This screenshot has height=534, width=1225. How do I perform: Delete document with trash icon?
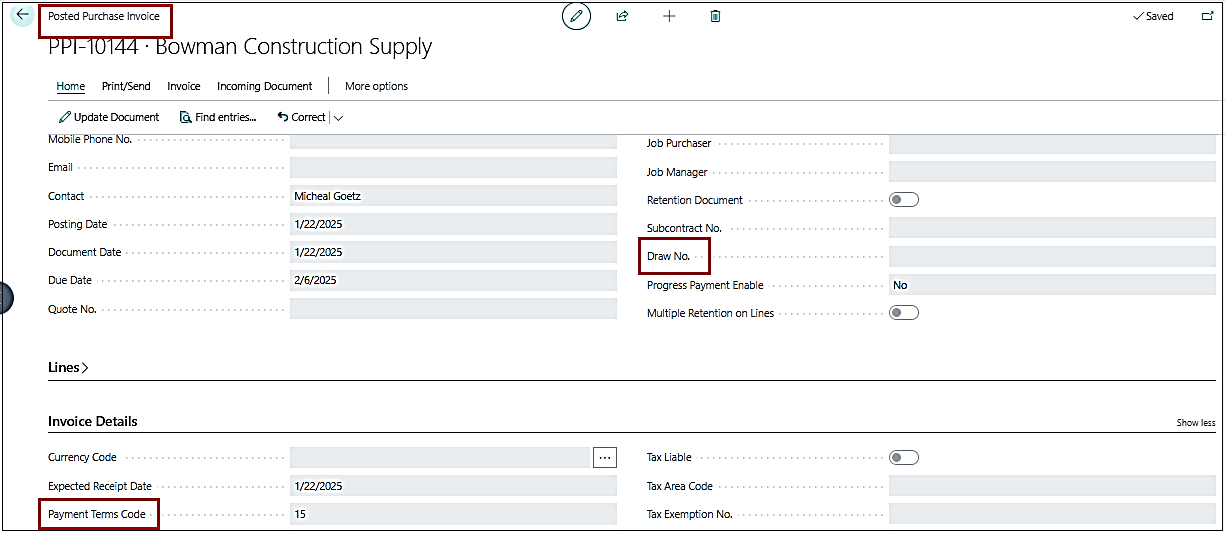coord(715,16)
